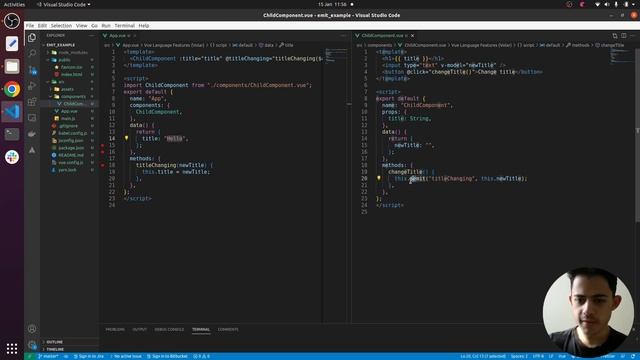Open Activities overview in top bar
This screenshot has height=360, width=640.
(14, 4)
